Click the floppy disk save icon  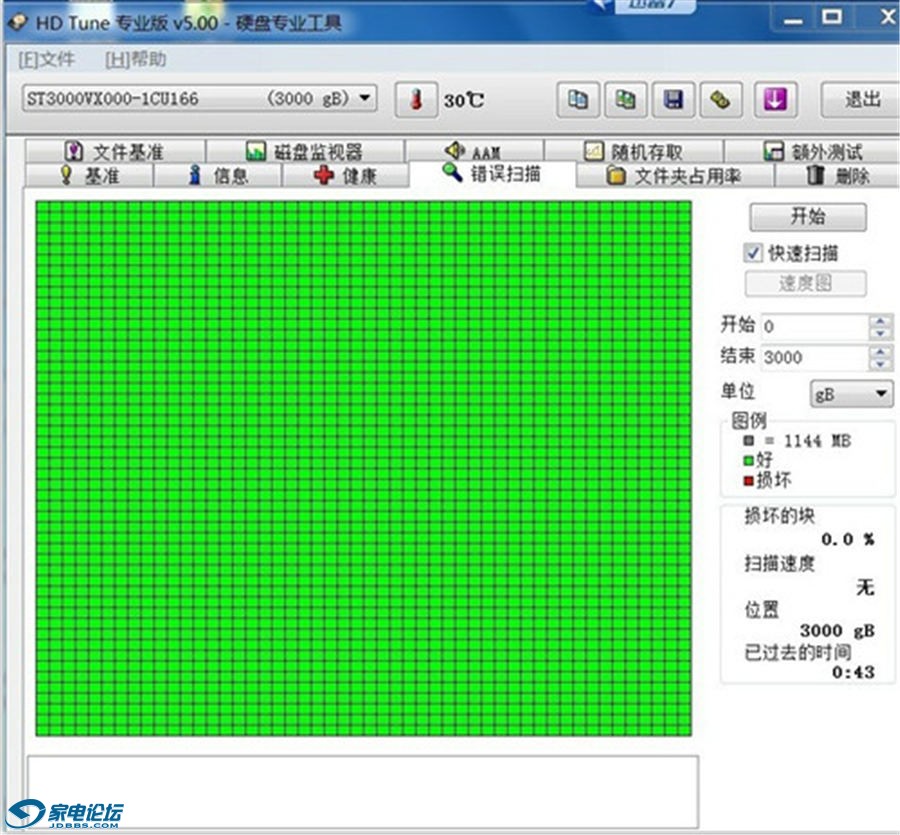point(673,99)
